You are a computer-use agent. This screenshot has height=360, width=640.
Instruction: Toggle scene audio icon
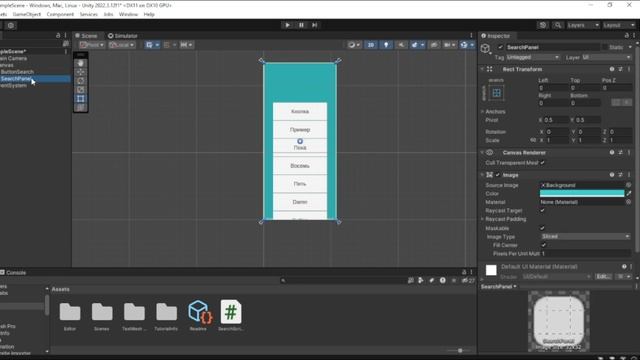click(x=401, y=45)
